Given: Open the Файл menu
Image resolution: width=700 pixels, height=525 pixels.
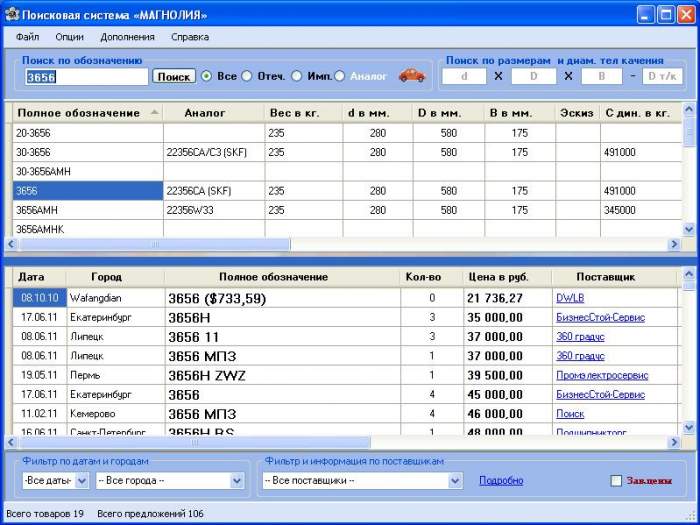Looking at the screenshot, I should (27, 37).
